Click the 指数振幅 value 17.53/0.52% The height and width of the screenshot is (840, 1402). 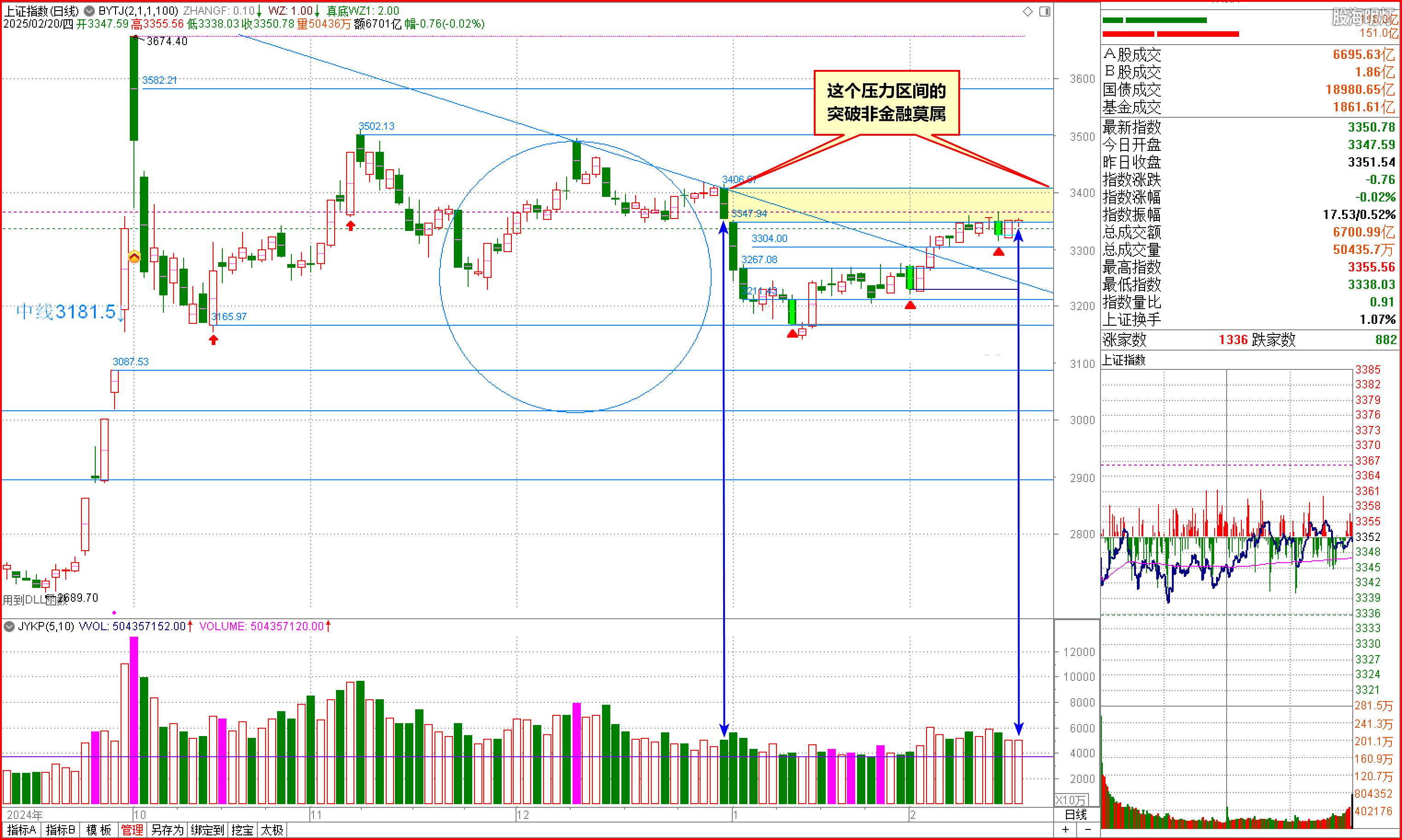click(1359, 214)
